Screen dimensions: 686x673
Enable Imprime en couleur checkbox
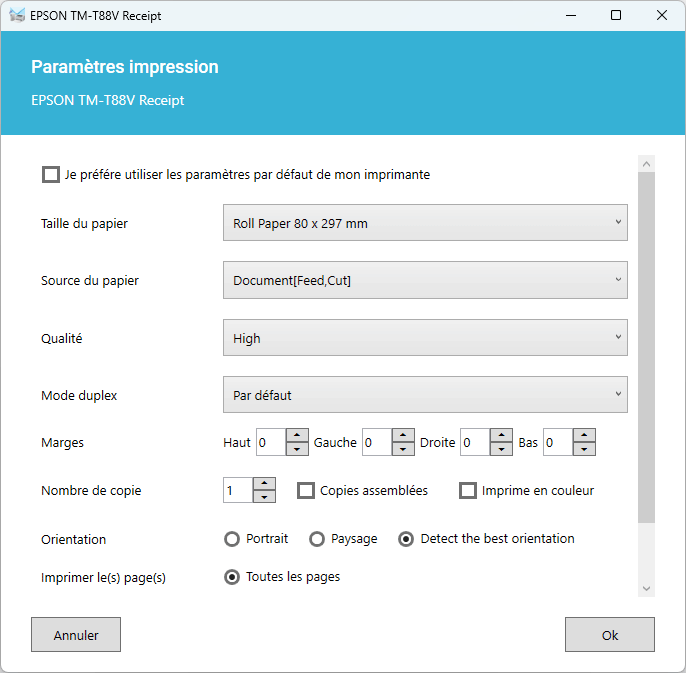click(x=468, y=491)
